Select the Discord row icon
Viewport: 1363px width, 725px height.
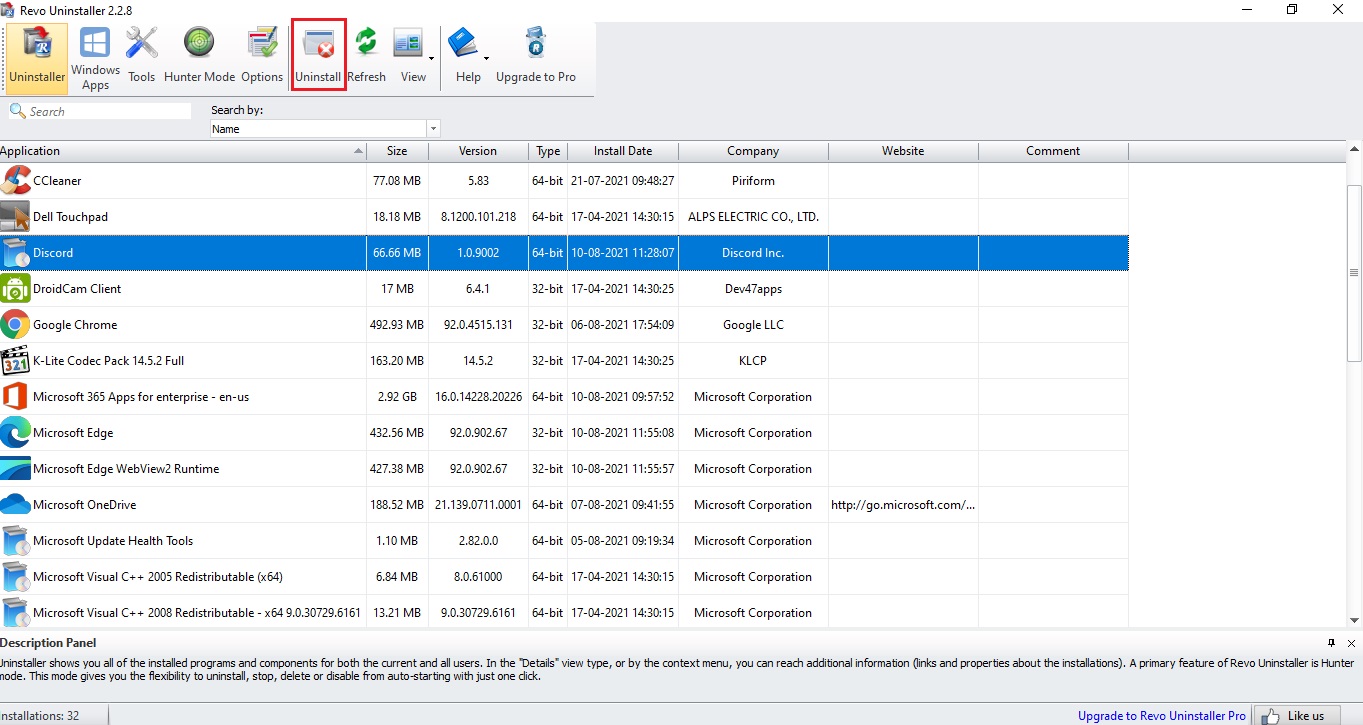pyautogui.click(x=15, y=253)
